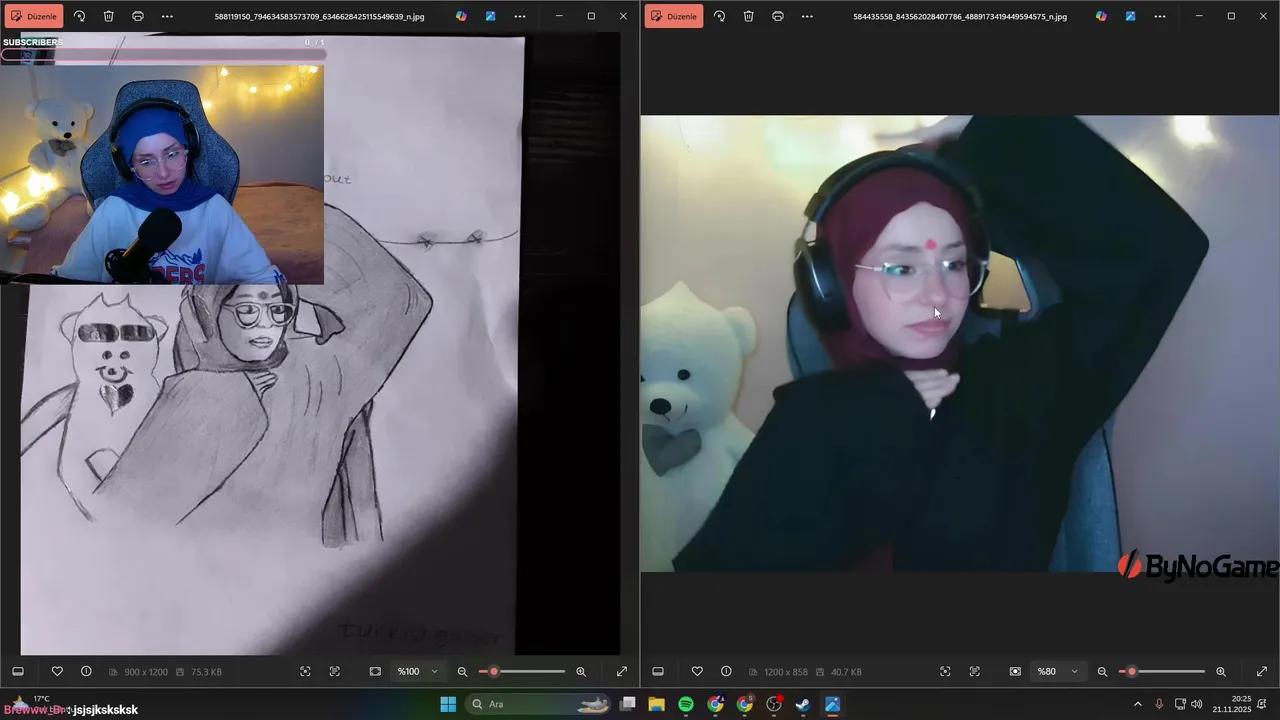Viewport: 1280px width, 720px height.
Task: Print the photo in right window
Action: click(x=778, y=16)
